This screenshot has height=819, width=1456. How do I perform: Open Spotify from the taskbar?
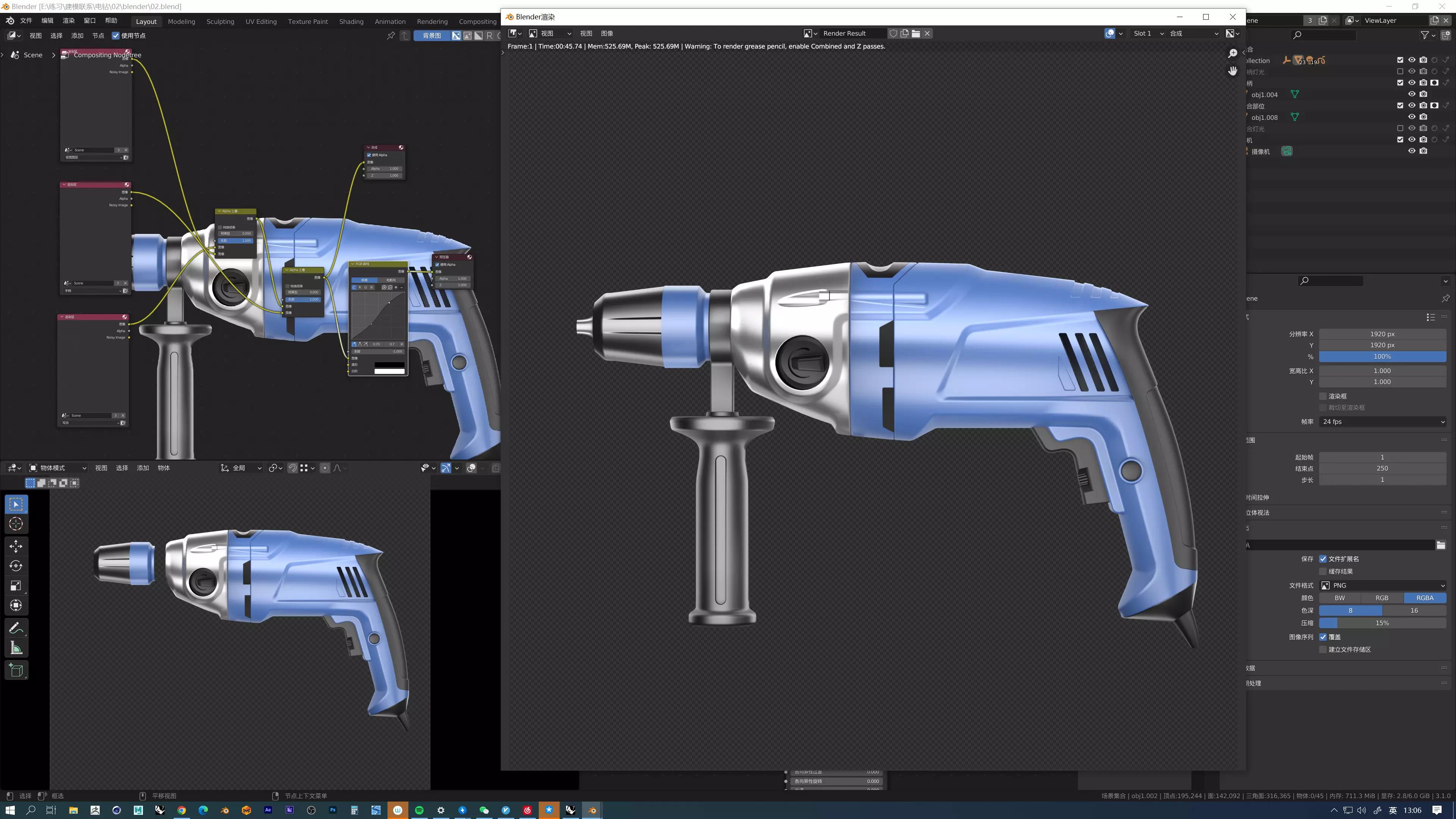419,810
